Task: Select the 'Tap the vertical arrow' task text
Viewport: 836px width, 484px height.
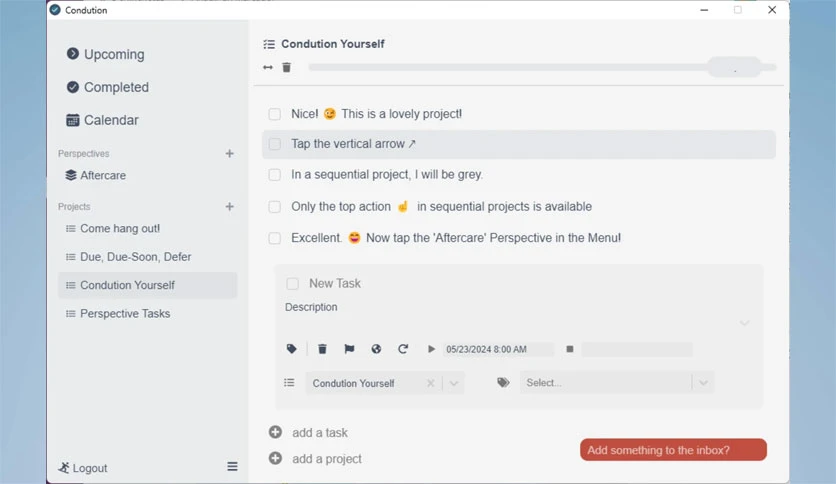Action: [x=353, y=144]
